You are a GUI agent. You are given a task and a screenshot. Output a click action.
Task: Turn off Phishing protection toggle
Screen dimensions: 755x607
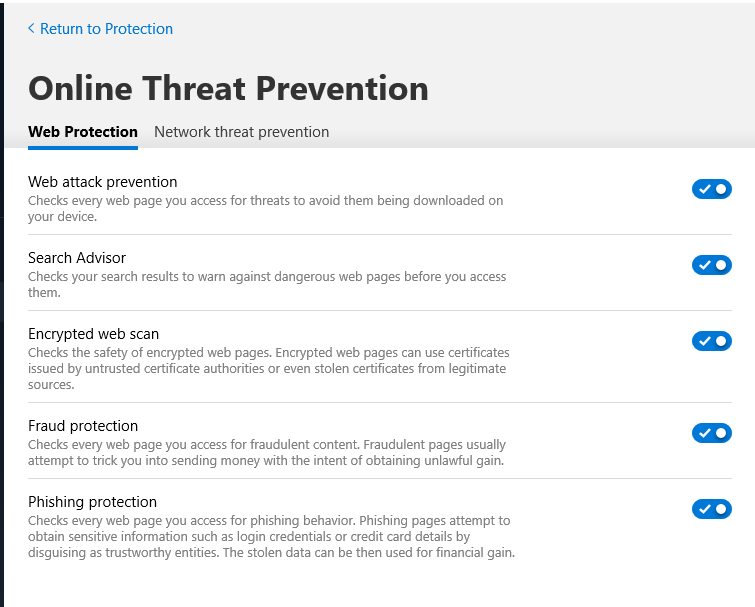click(711, 509)
